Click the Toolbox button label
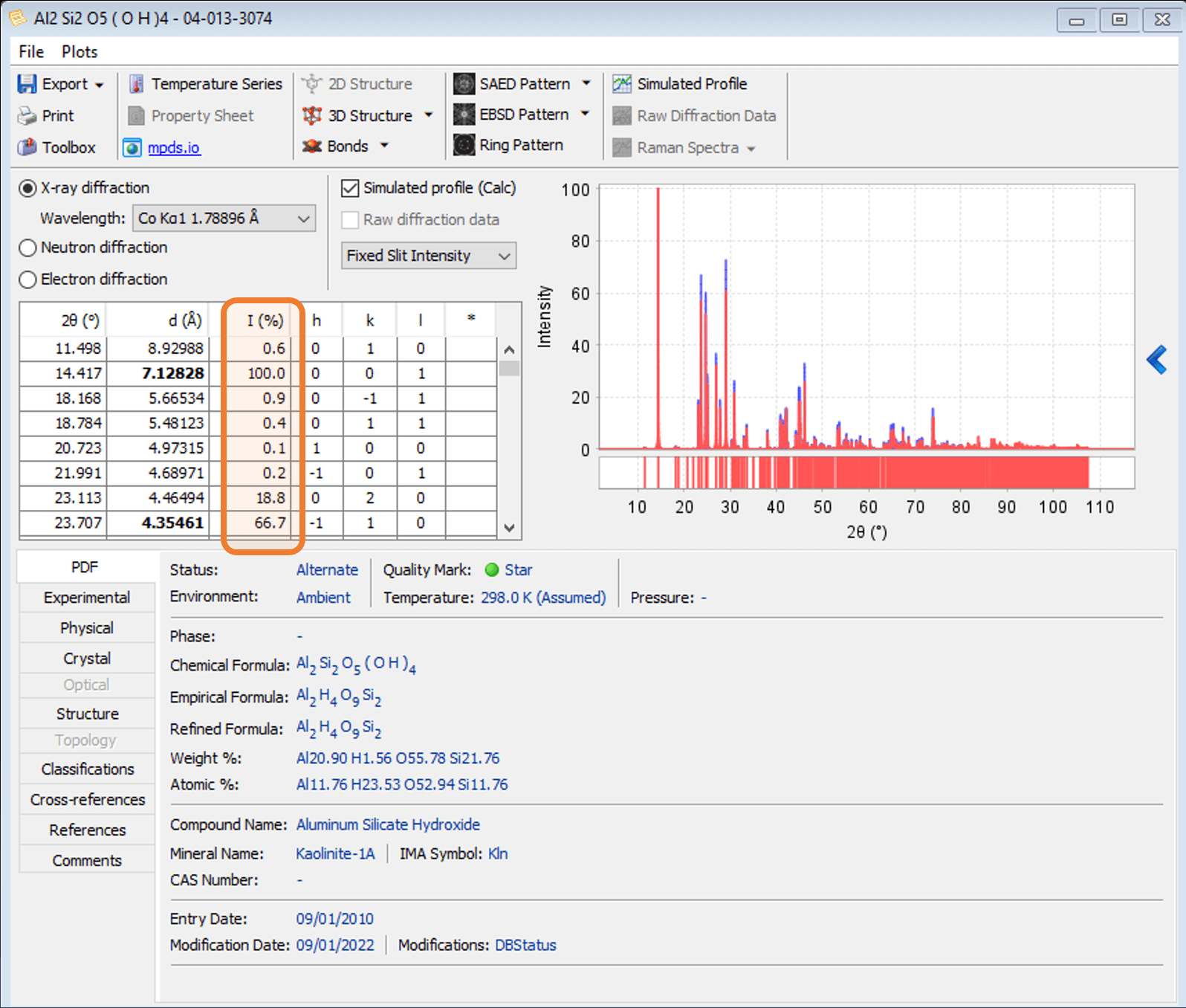1186x1008 pixels. coord(69,147)
